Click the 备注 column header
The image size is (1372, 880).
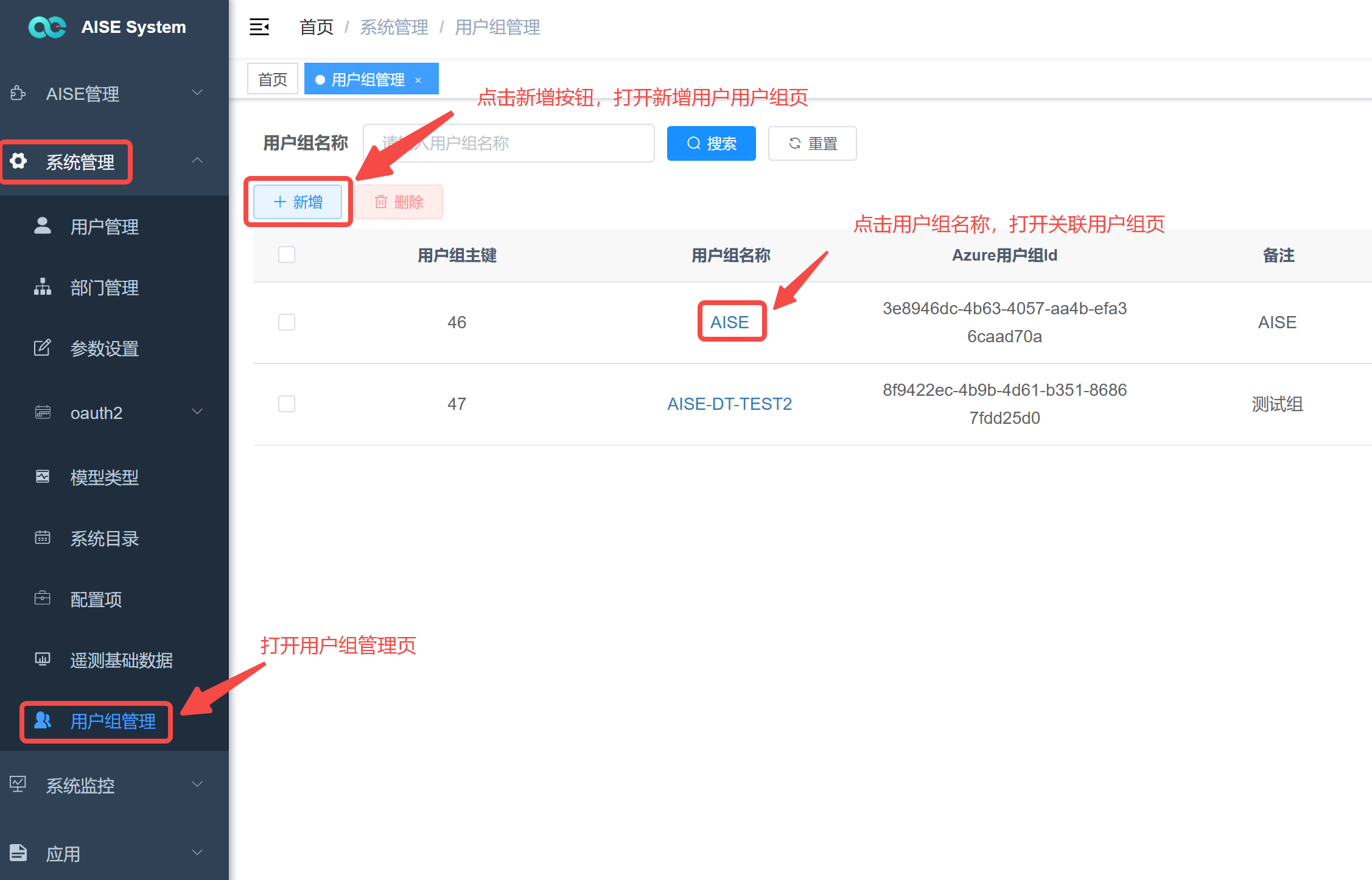coord(1278,255)
